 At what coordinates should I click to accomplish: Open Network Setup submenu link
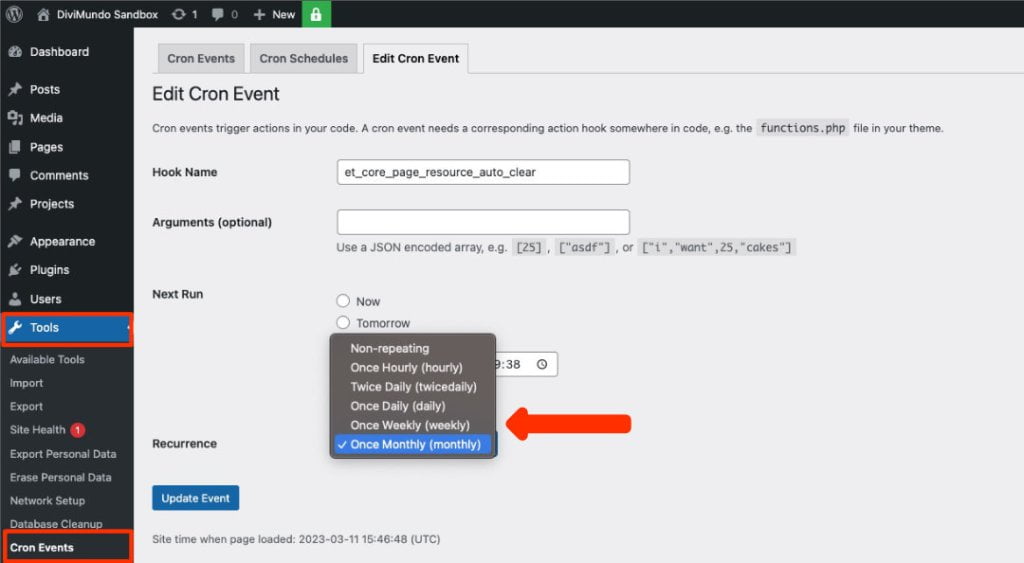(x=47, y=500)
